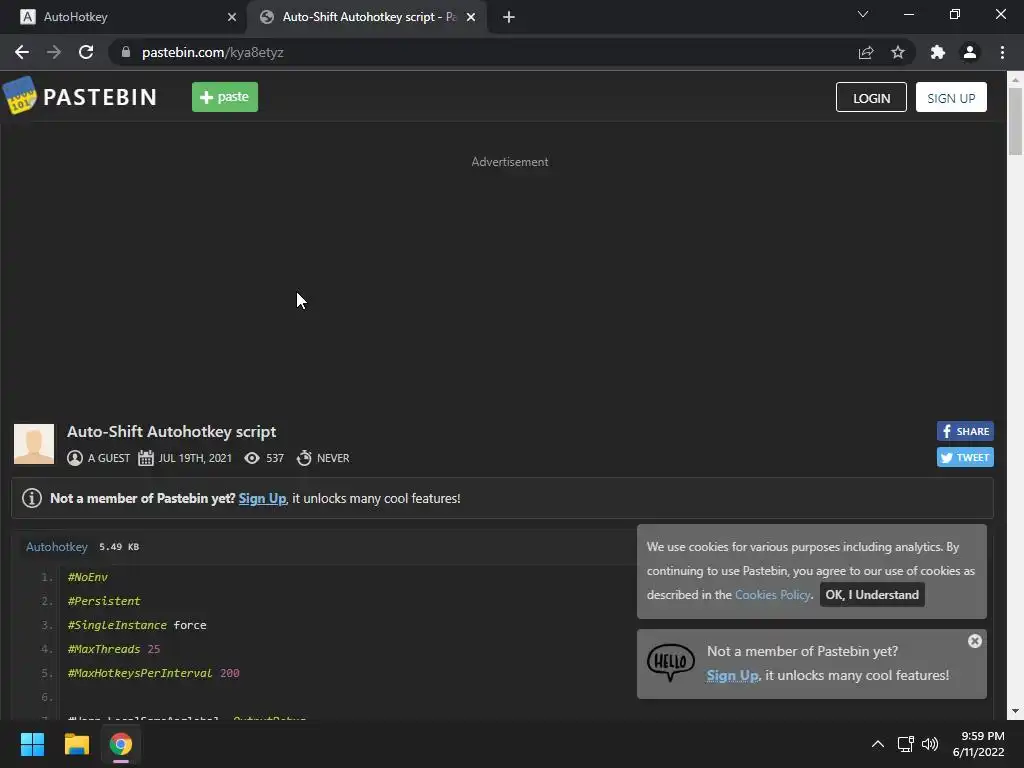The height and width of the screenshot is (768, 1024).
Task: Close the Not a member popup
Action: (974, 641)
